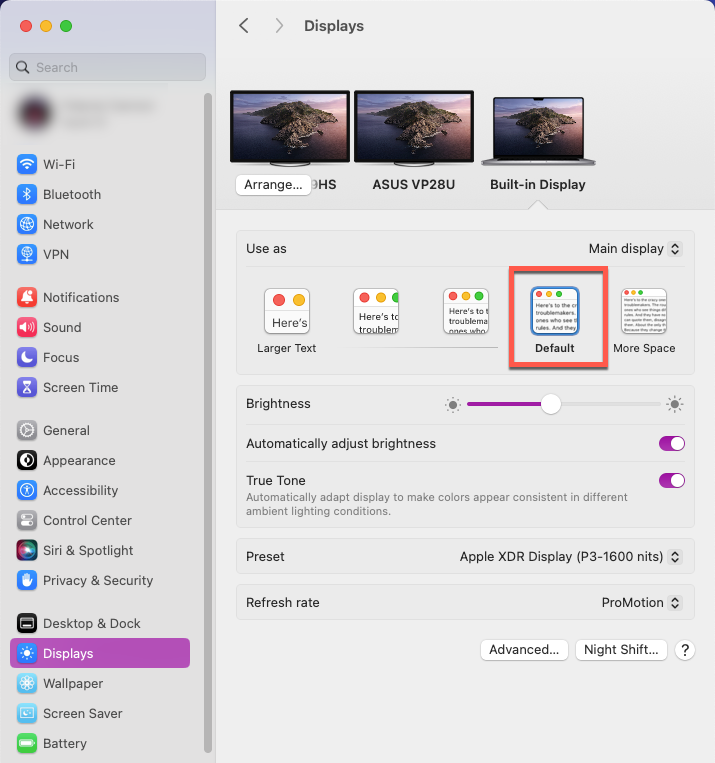The image size is (715, 763).
Task: Open the Battery icon in sidebar
Action: 27,744
